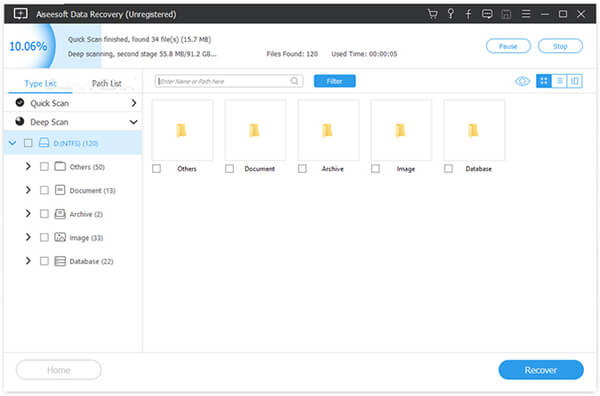Screen dimensions: 600x396
Task: Open the Facebook share icon
Action: [468, 14]
